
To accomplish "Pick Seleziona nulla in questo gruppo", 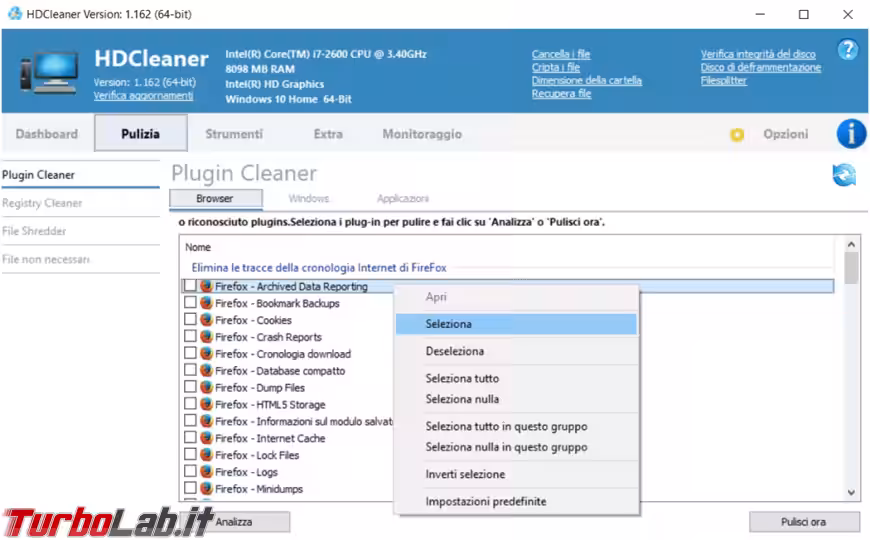I will [x=516, y=447].
